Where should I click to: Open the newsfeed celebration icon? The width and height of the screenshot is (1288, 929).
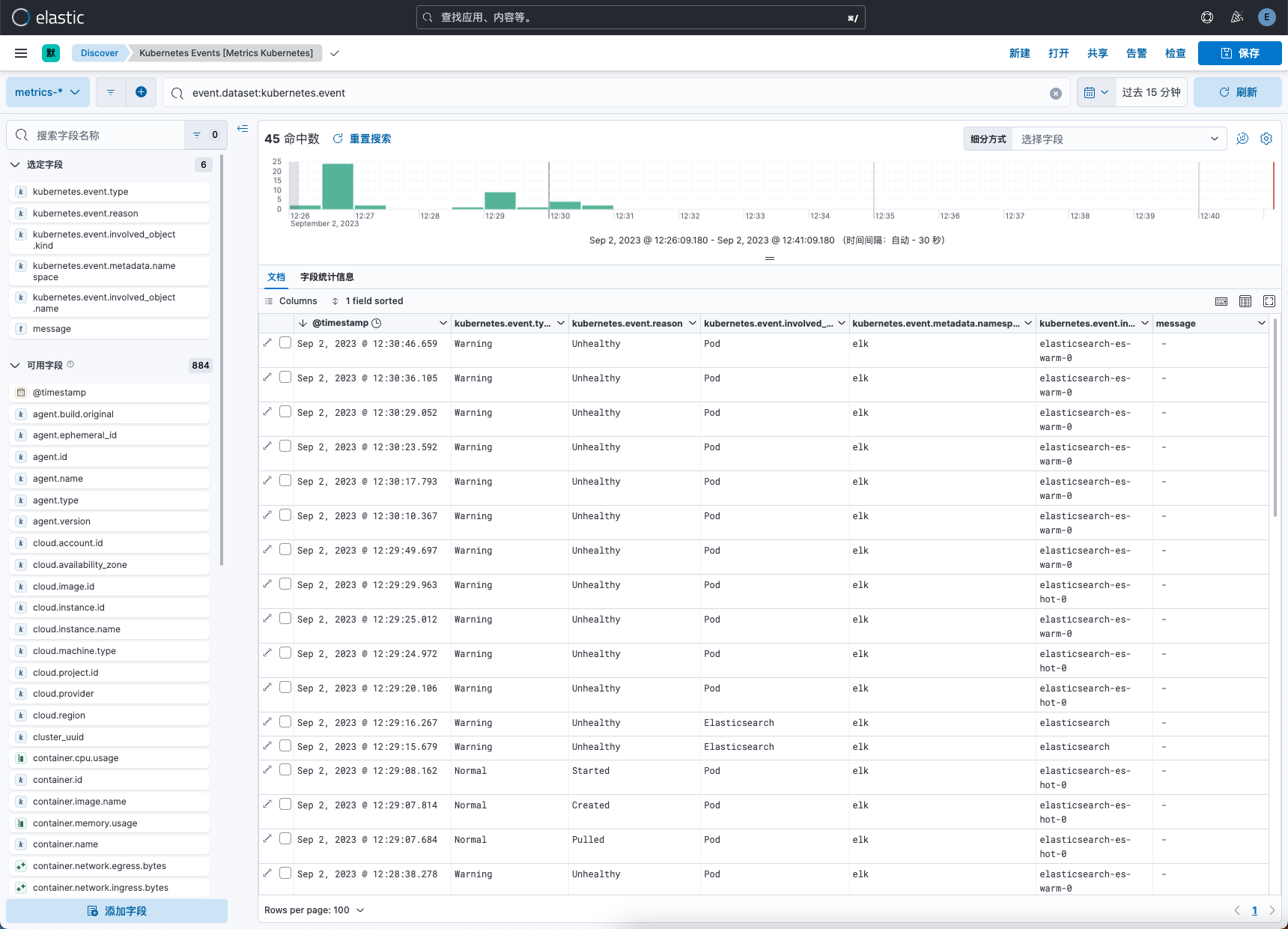1237,17
